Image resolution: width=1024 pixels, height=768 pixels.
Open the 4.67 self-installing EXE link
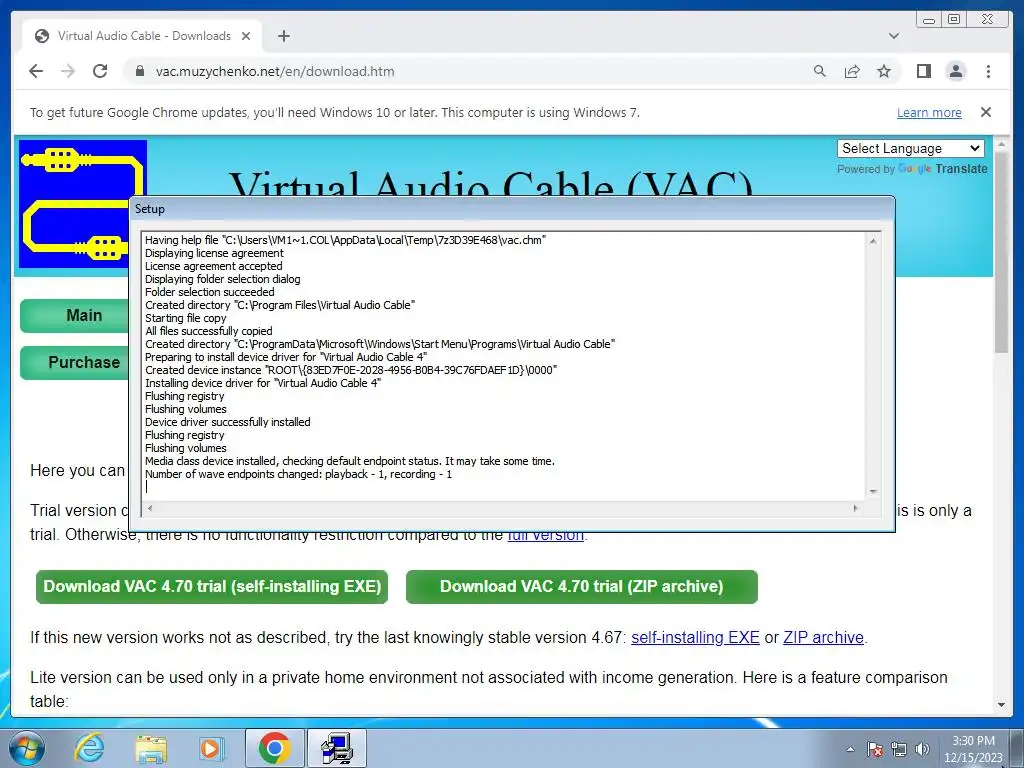695,637
